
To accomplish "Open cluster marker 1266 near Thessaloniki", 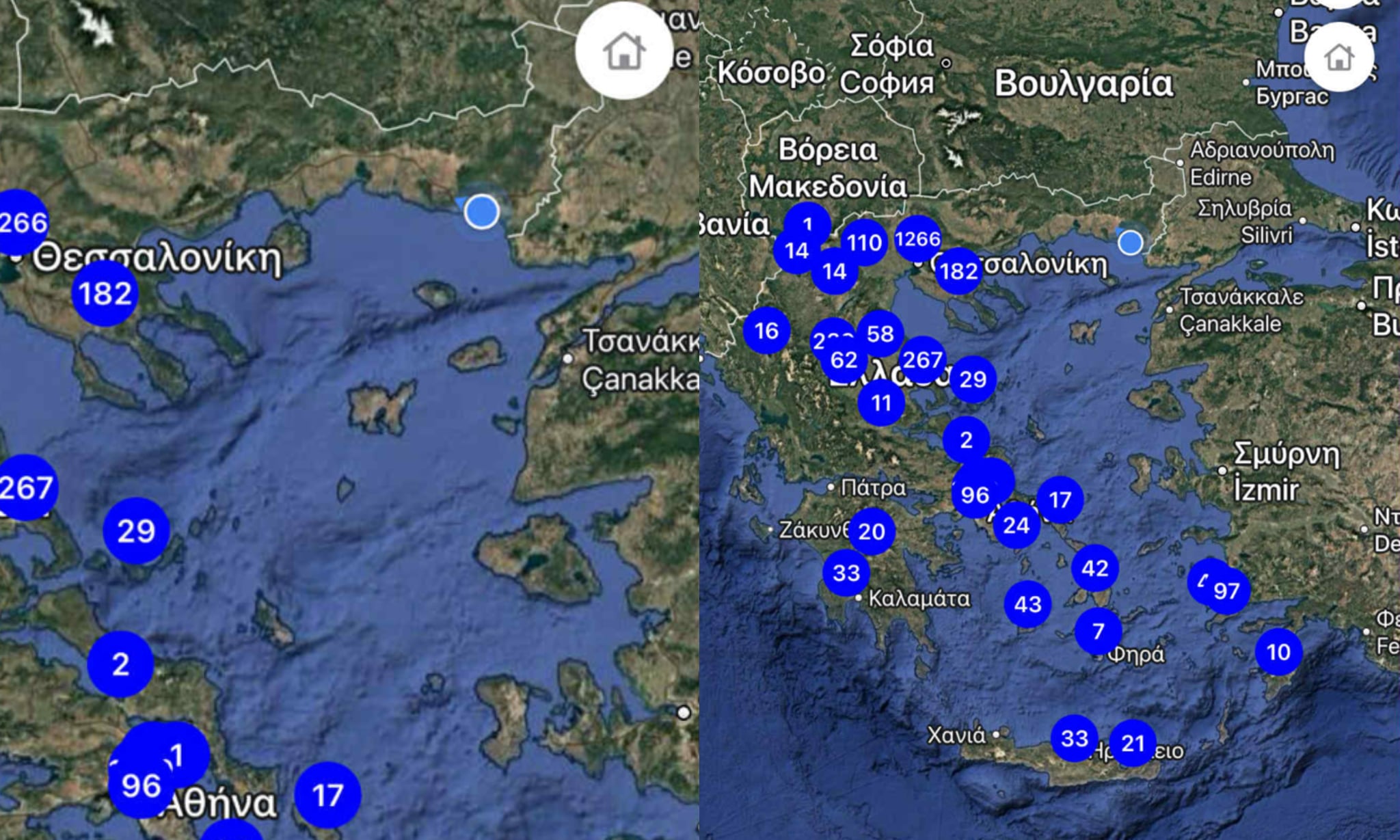I will tap(917, 239).
